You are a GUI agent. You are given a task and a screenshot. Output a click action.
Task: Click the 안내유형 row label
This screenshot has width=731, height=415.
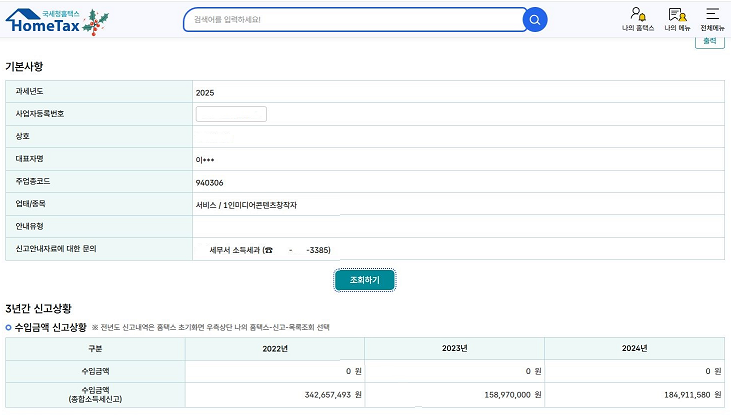click(x=29, y=226)
